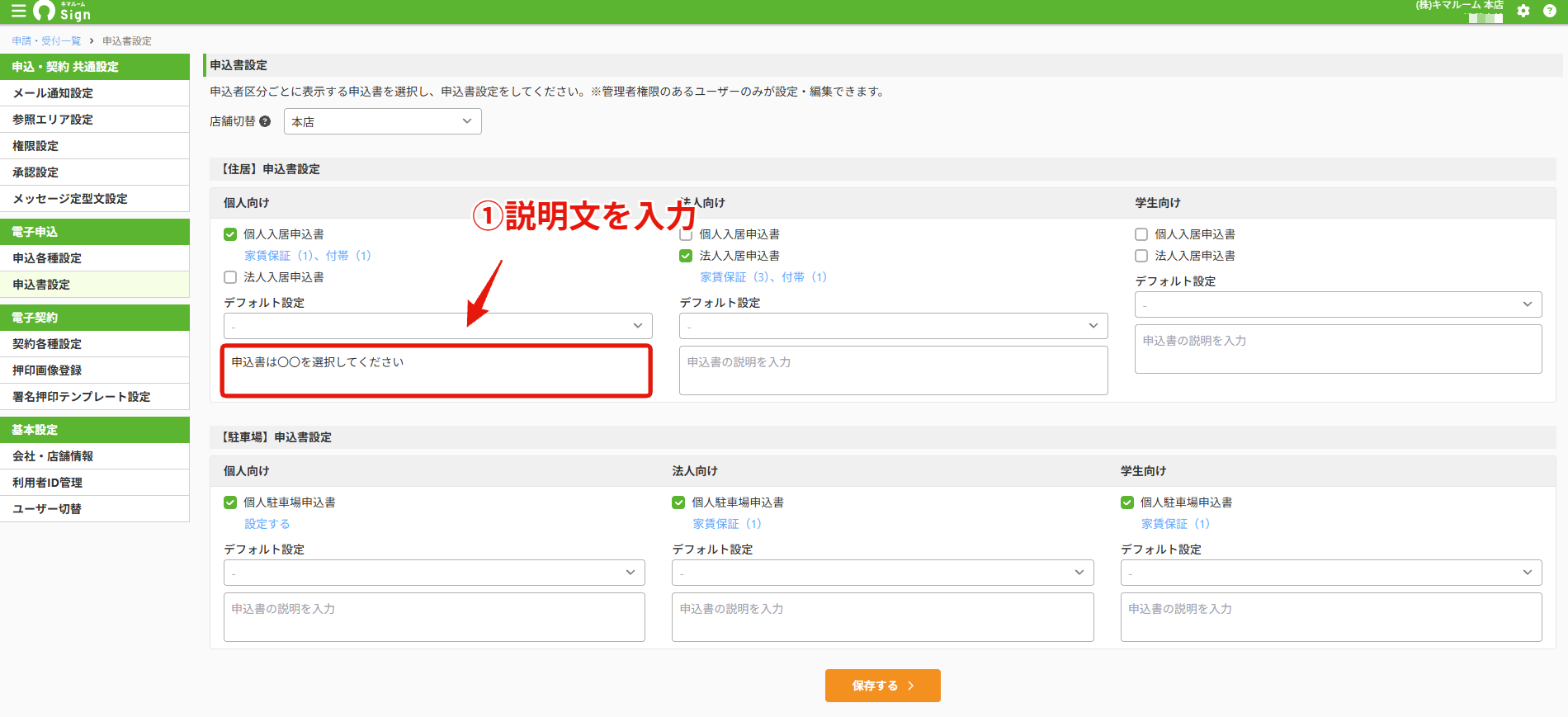Open the settings gear icon
The width and height of the screenshot is (1568, 717).
(1523, 11)
